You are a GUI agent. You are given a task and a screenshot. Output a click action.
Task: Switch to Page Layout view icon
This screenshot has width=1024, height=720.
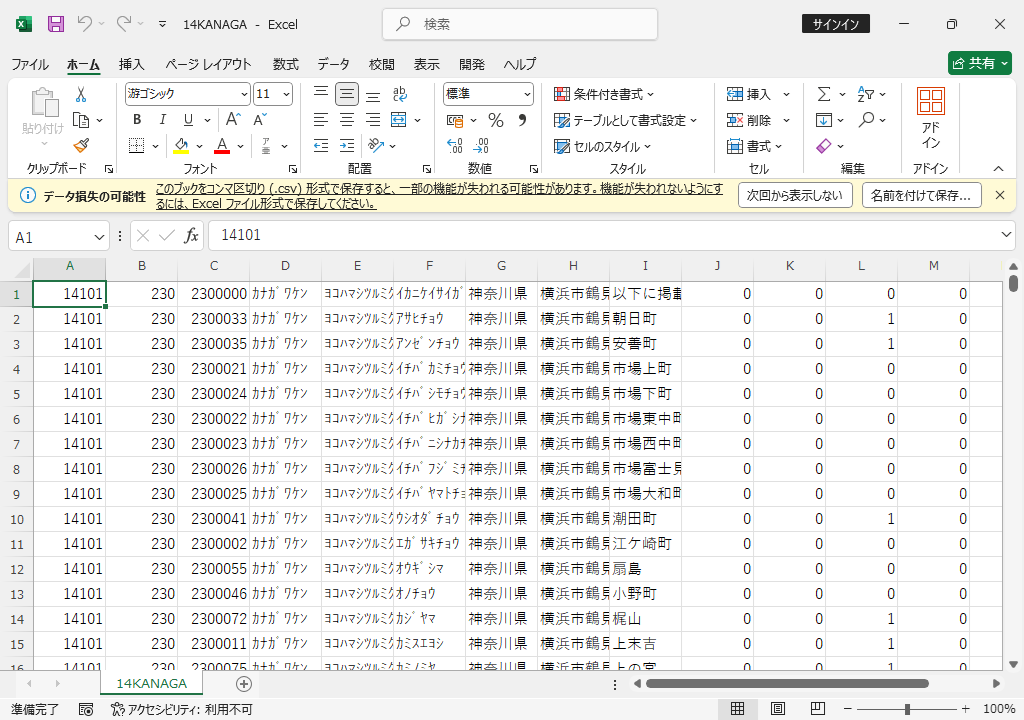coord(777,709)
